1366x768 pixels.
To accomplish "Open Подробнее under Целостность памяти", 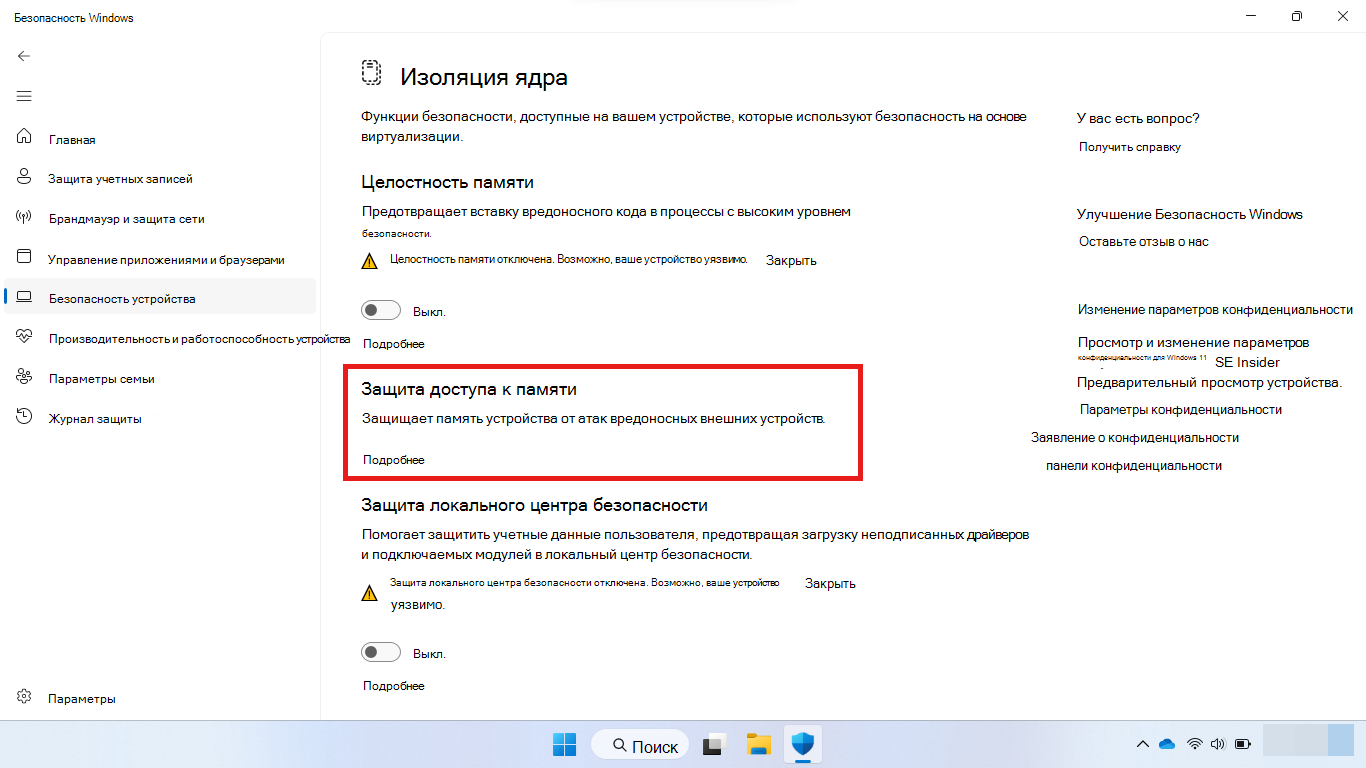I will [393, 344].
